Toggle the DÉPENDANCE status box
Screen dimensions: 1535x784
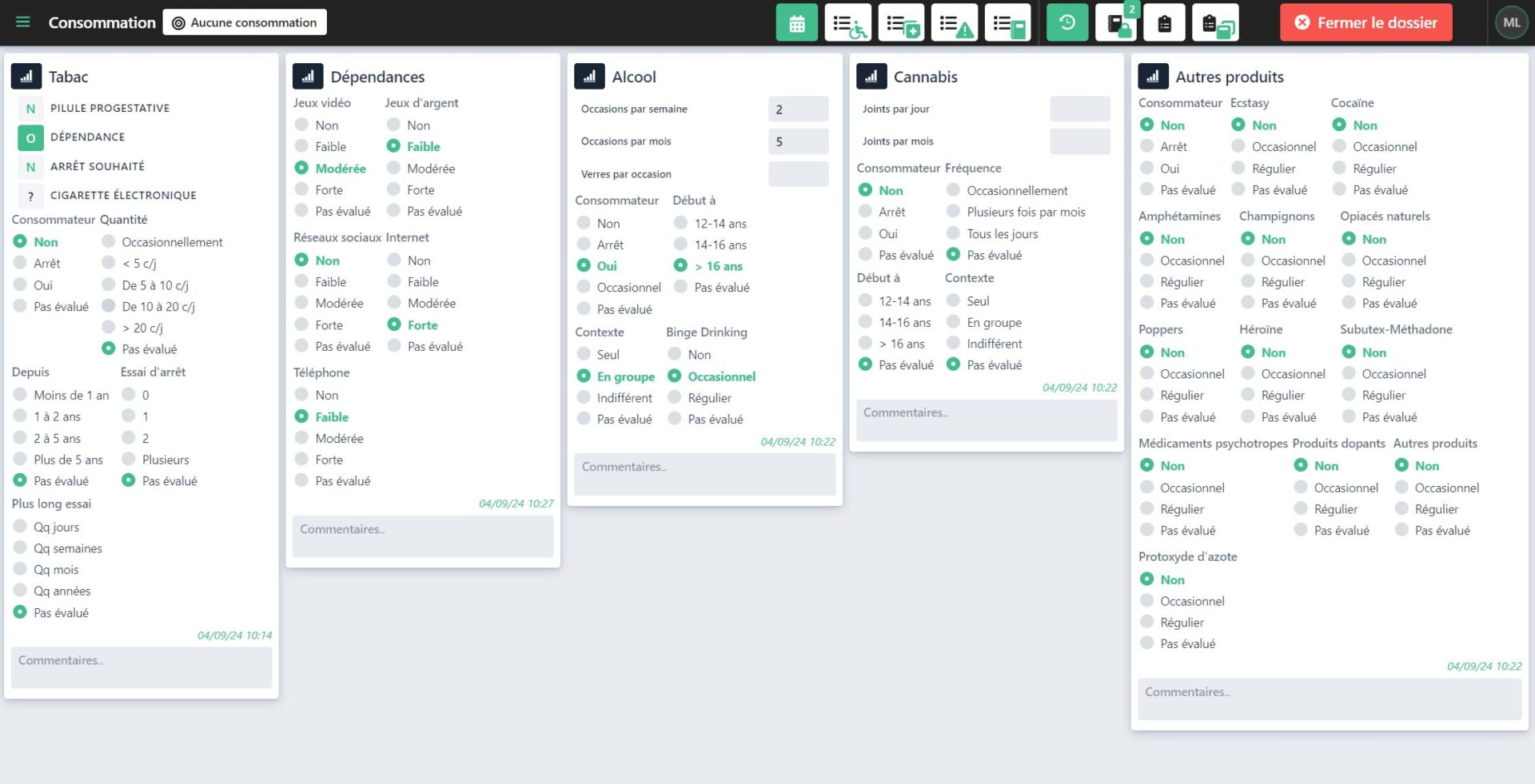pos(30,137)
